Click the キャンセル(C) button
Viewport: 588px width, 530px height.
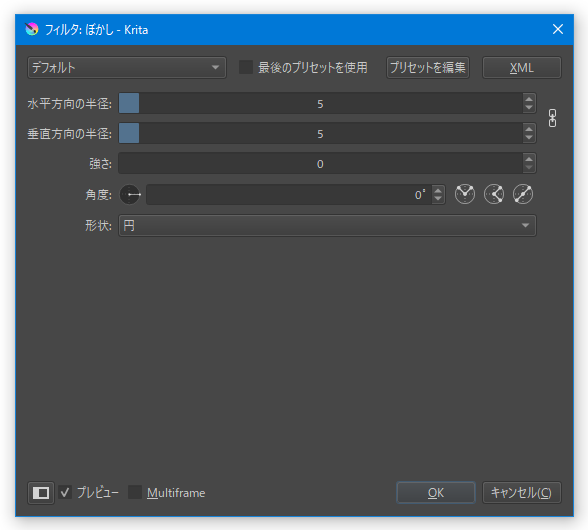coord(522,492)
